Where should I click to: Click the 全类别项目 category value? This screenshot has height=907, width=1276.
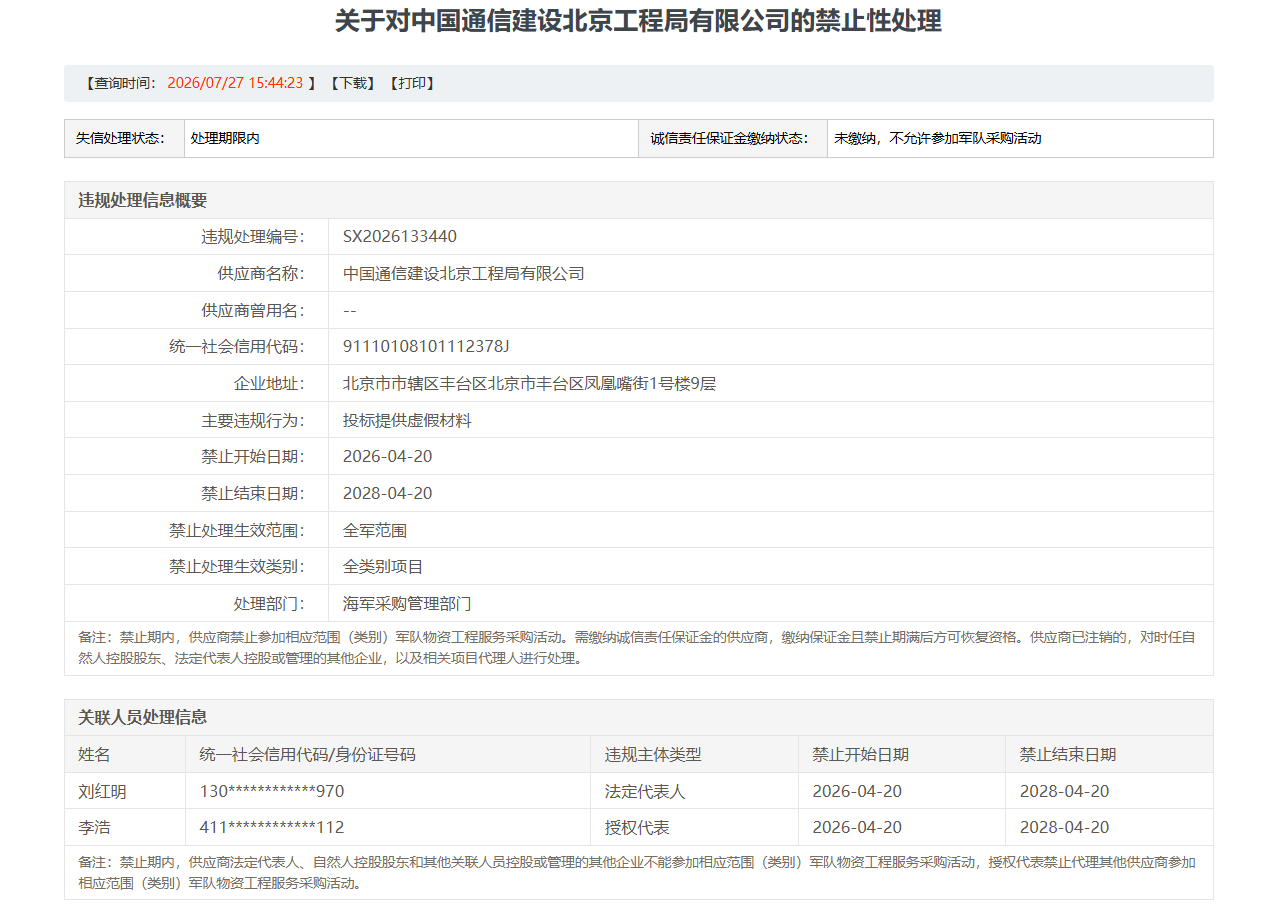(x=383, y=566)
